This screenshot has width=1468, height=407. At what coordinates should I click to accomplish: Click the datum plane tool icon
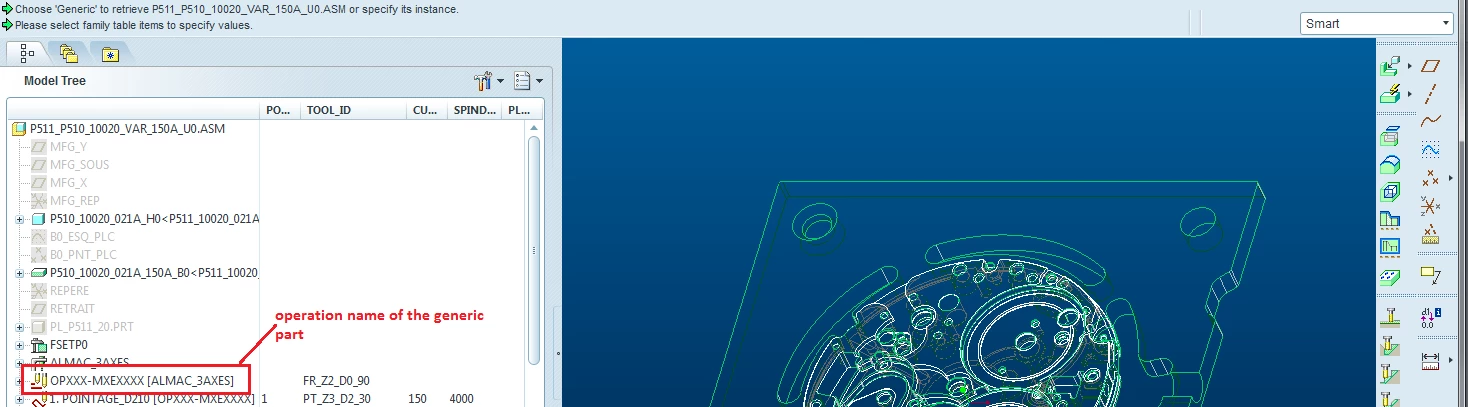coord(1431,65)
